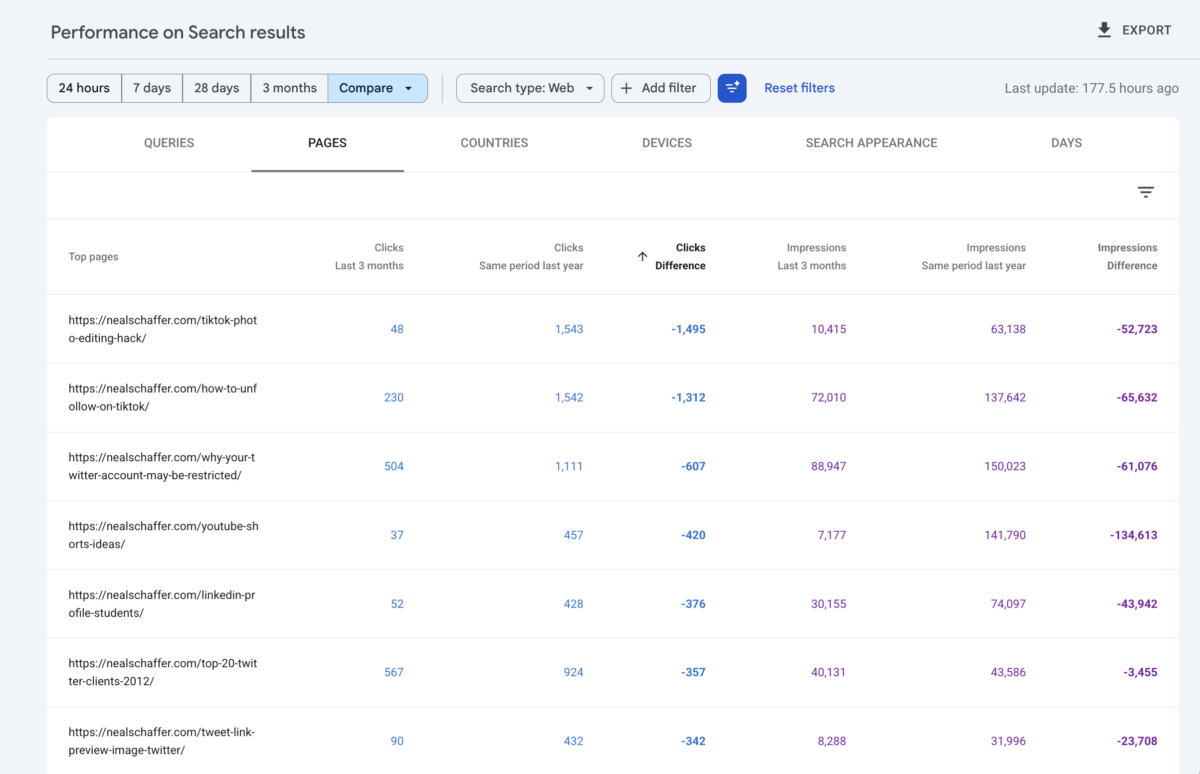Switch to the Days tab
This screenshot has width=1200, height=774.
(x=1066, y=143)
